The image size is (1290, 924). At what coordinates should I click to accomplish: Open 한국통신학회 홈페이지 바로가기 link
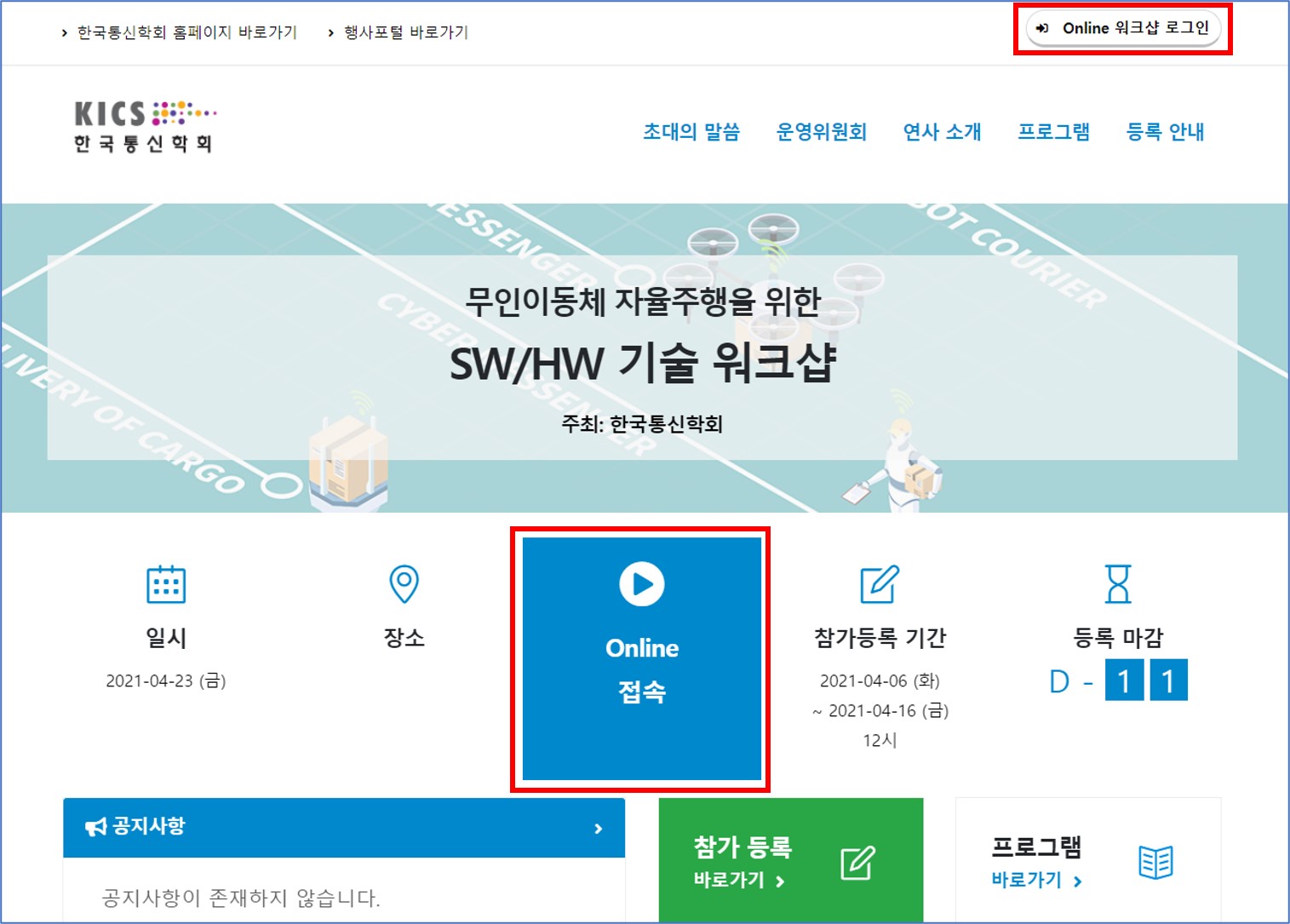point(186,32)
